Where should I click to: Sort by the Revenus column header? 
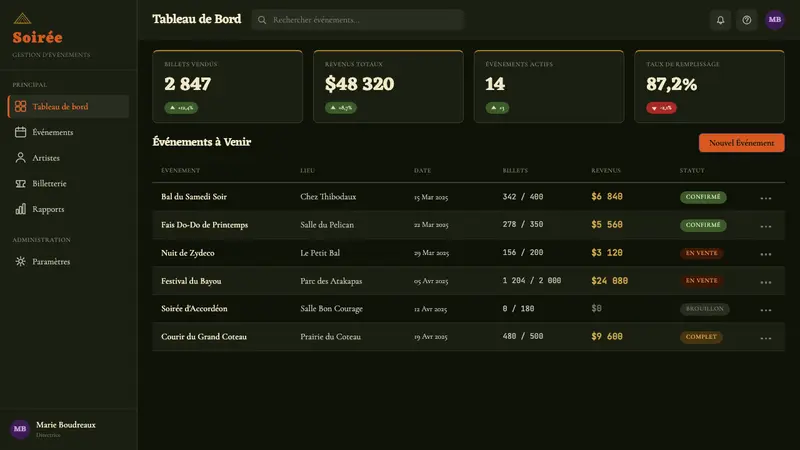pyautogui.click(x=606, y=170)
